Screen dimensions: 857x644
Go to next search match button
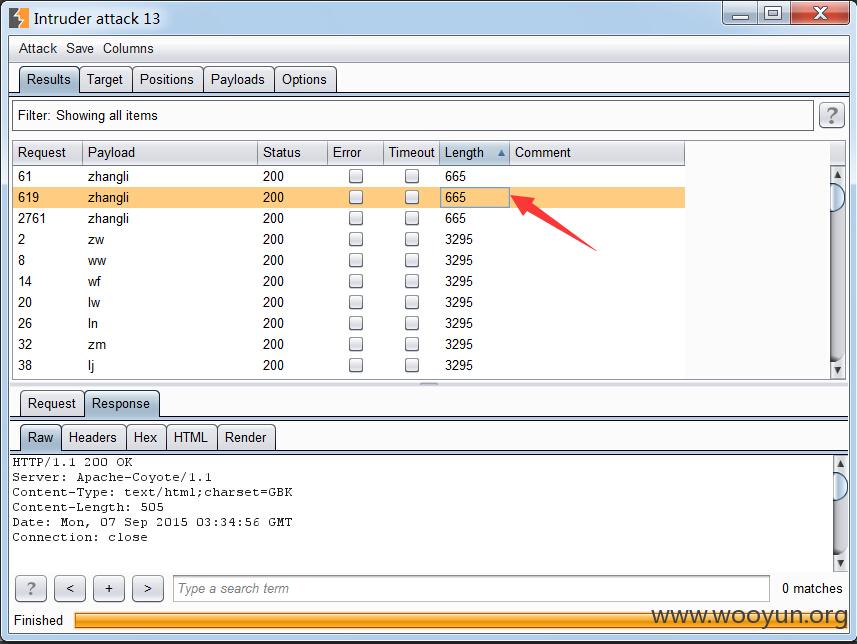click(x=148, y=588)
